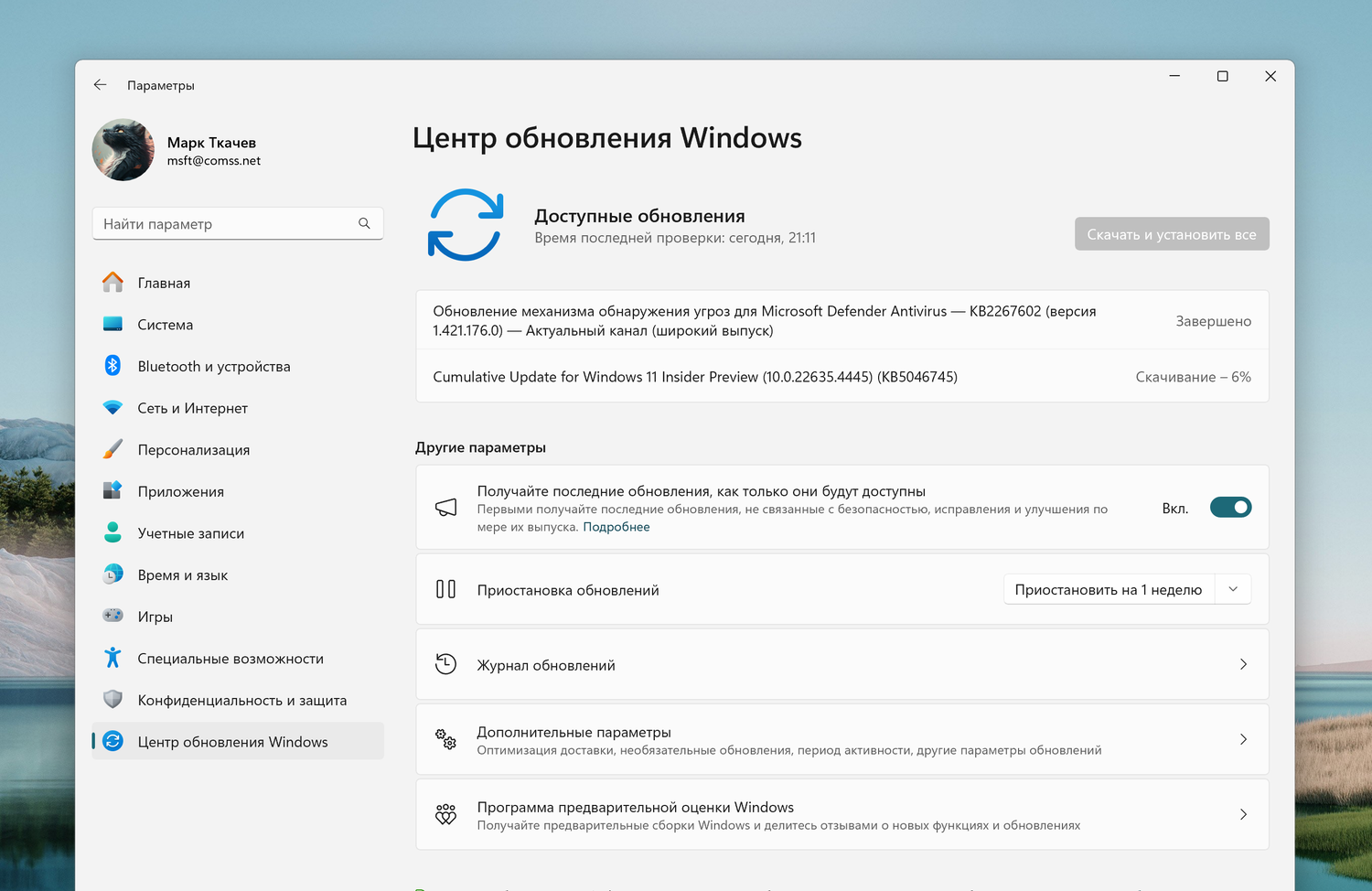
Task: Minimize the Параметры window
Action: pyautogui.click(x=1174, y=76)
